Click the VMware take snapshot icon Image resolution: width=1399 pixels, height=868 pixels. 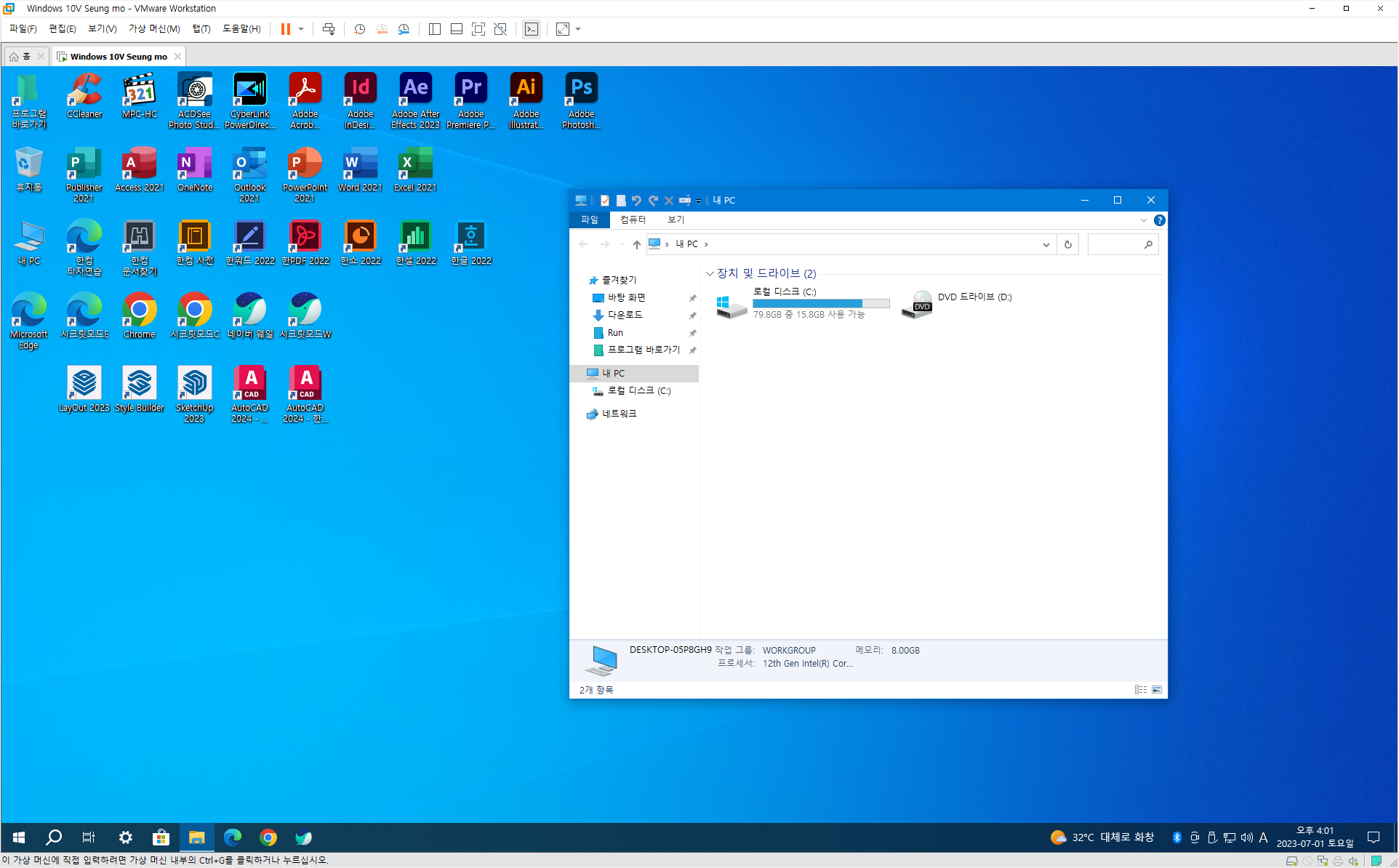[359, 29]
